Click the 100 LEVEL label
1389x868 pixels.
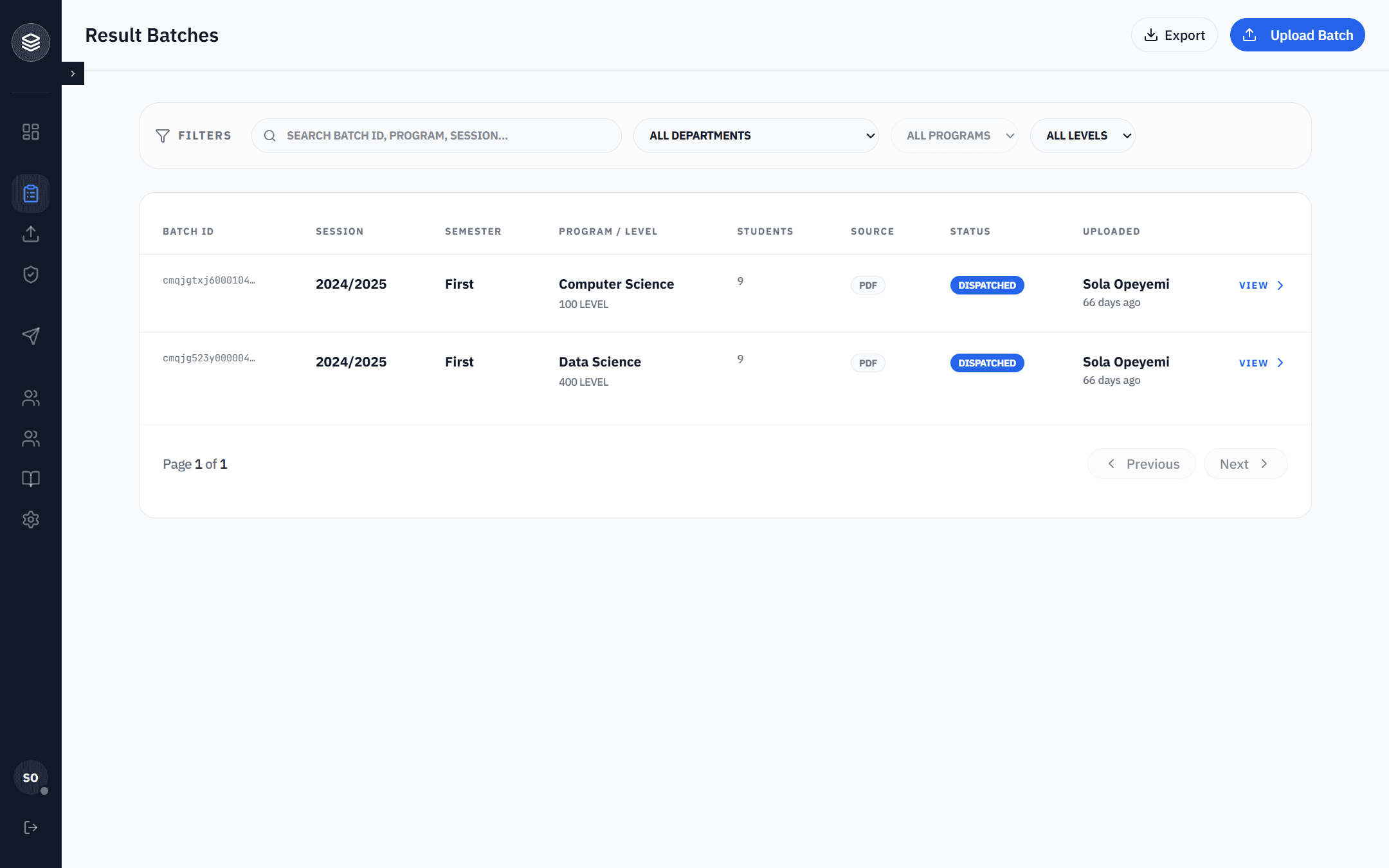pyautogui.click(x=583, y=304)
